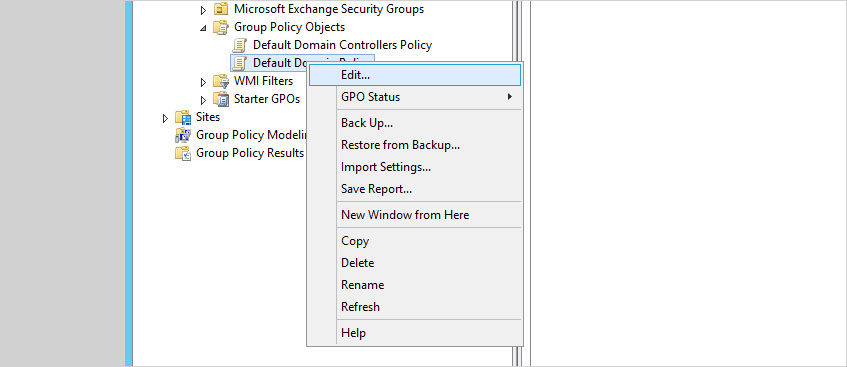Viewport: 847px width, 367px height.
Task: Select Group Policy Objects tree item
Action: tap(289, 27)
